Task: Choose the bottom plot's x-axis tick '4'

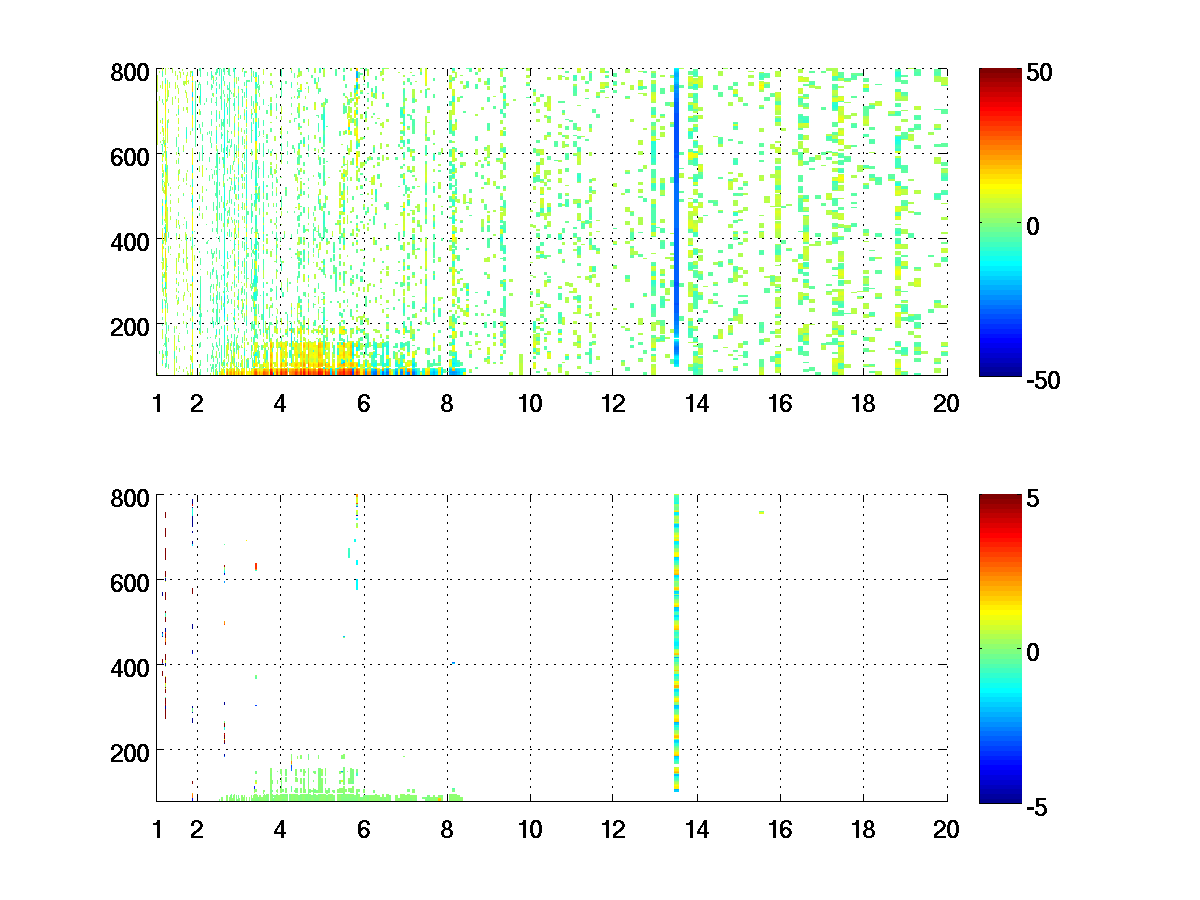Action: click(280, 830)
